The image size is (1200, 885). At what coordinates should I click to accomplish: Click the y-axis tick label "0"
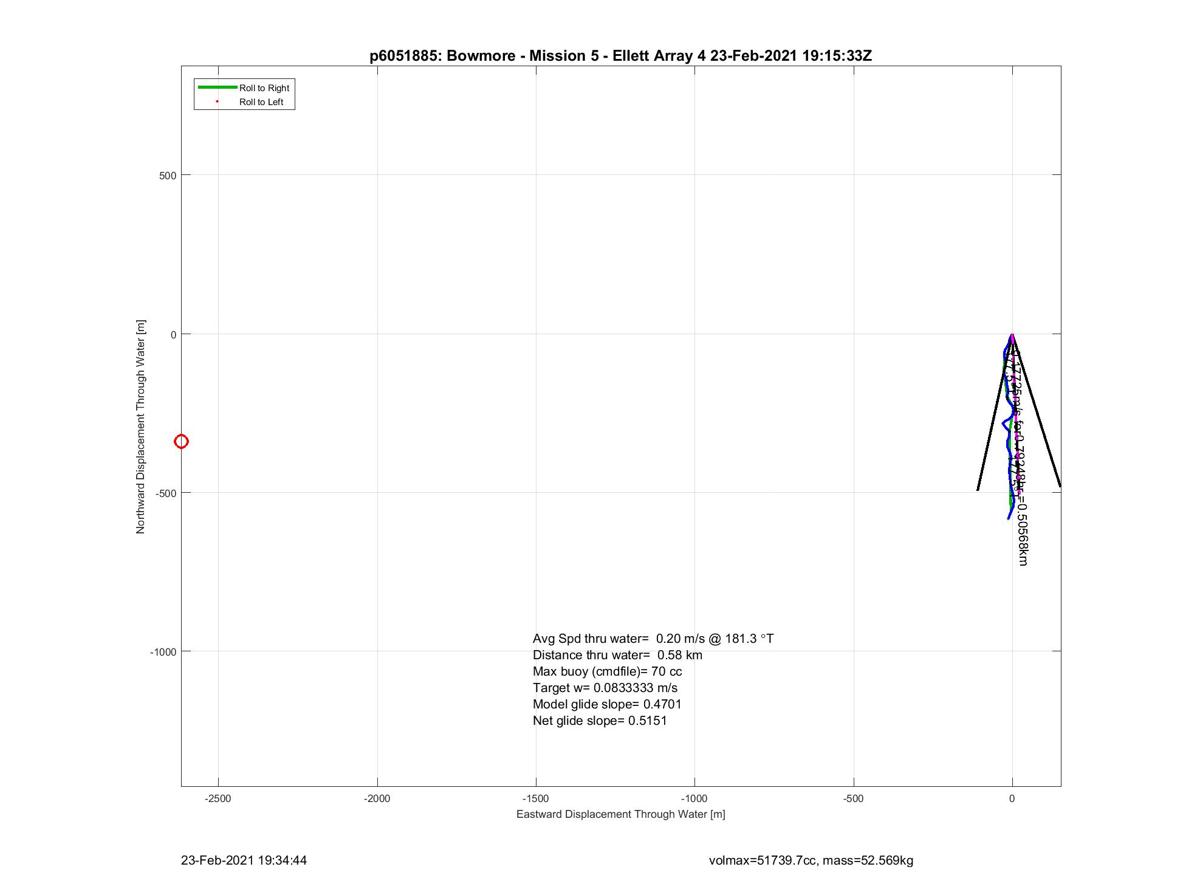(173, 335)
